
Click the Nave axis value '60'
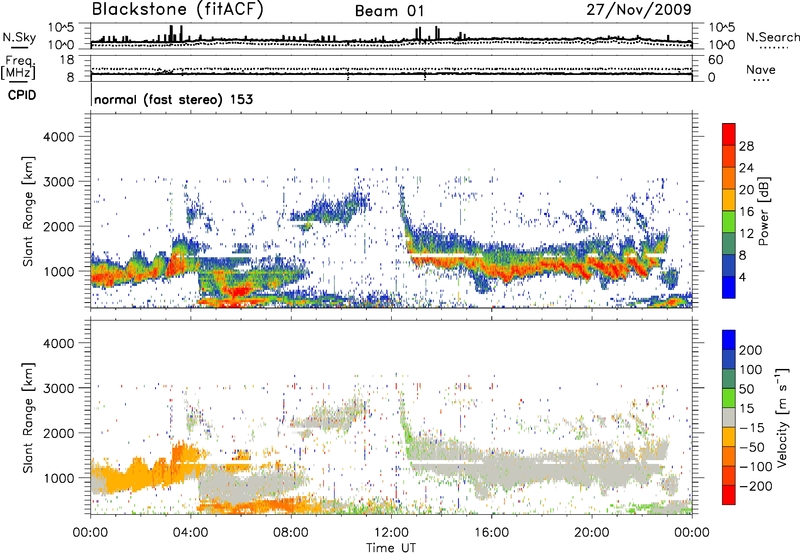(715, 60)
